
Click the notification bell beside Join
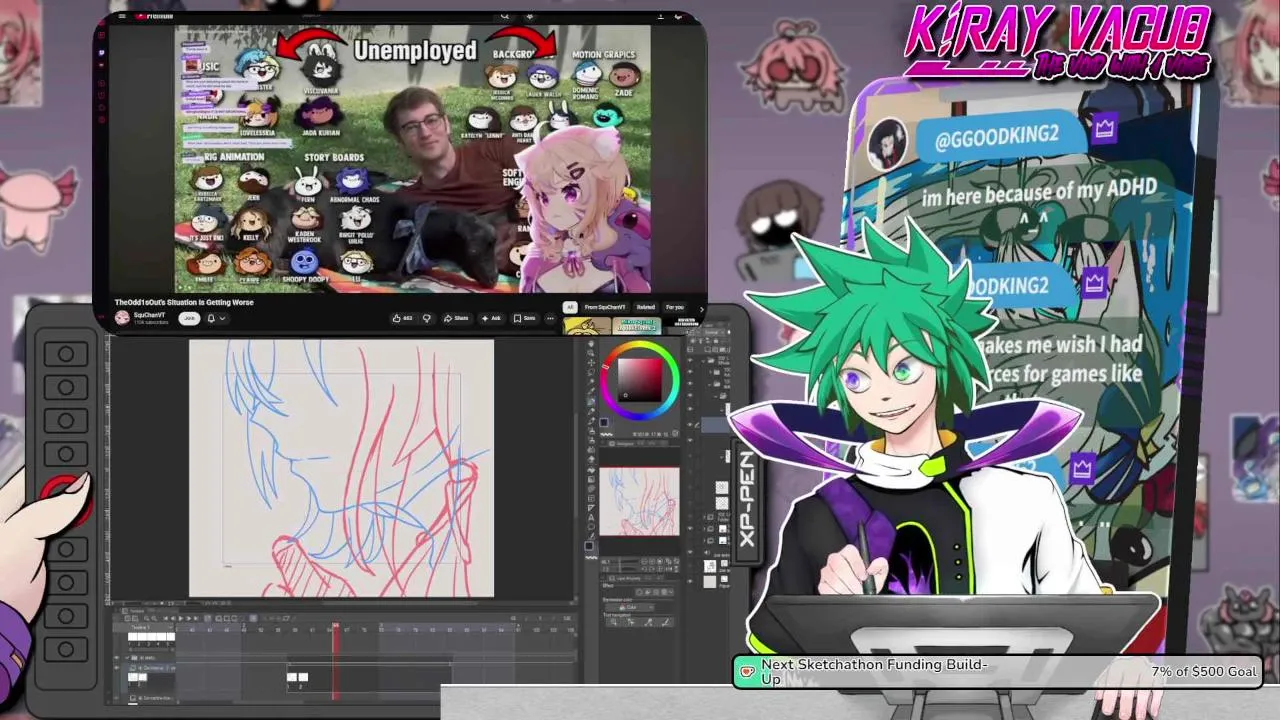click(x=211, y=318)
